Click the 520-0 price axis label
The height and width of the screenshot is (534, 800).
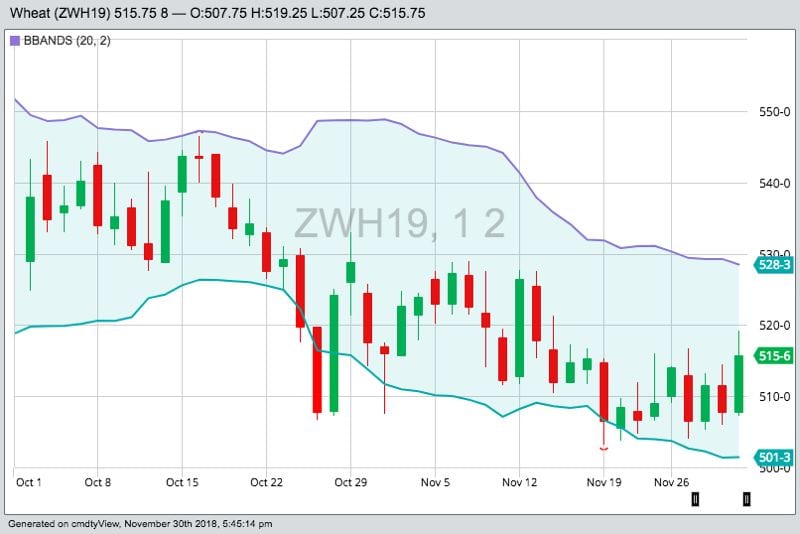click(x=774, y=325)
